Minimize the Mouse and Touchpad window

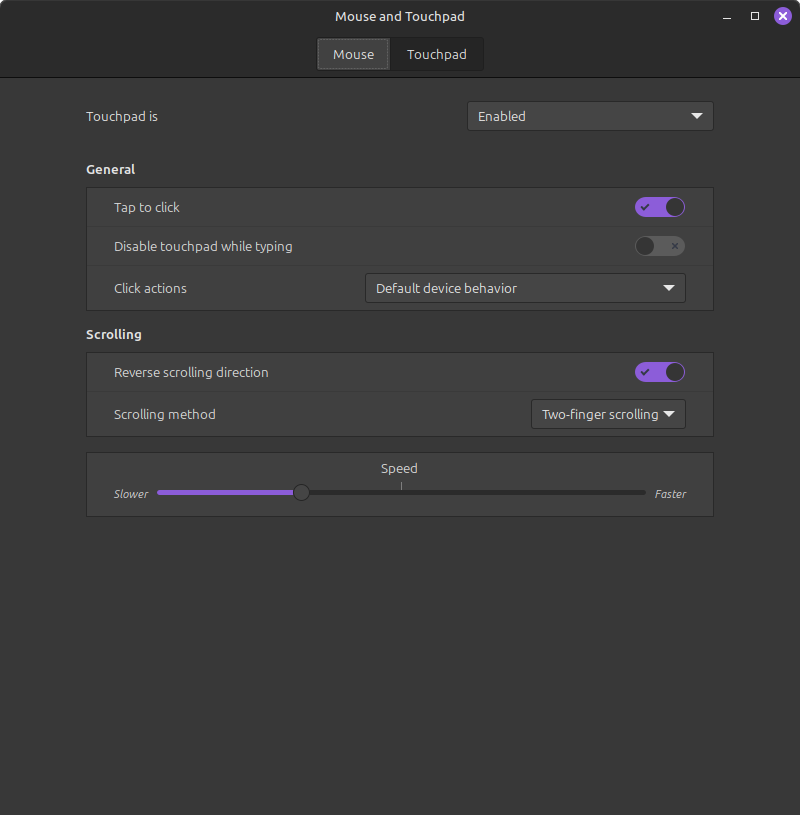[727, 16]
